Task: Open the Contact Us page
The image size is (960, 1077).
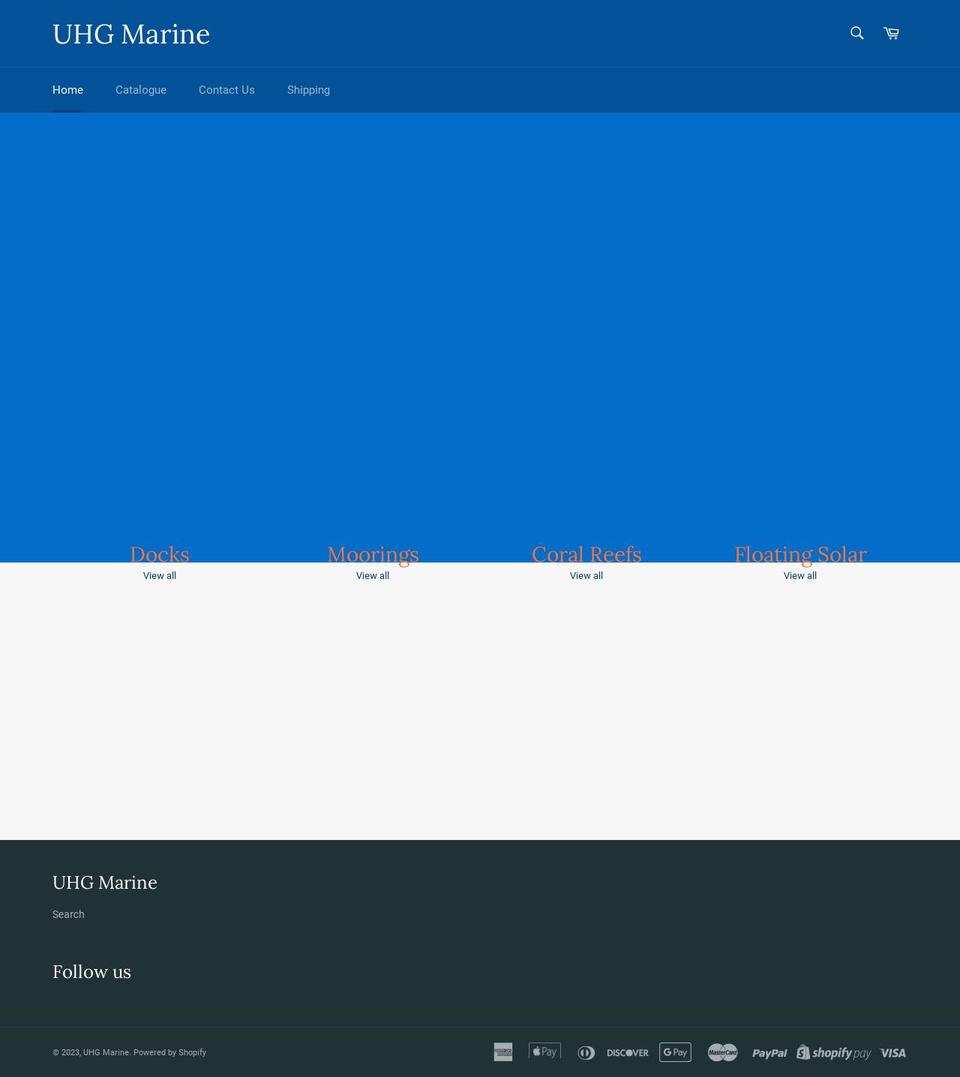Action: pos(226,90)
